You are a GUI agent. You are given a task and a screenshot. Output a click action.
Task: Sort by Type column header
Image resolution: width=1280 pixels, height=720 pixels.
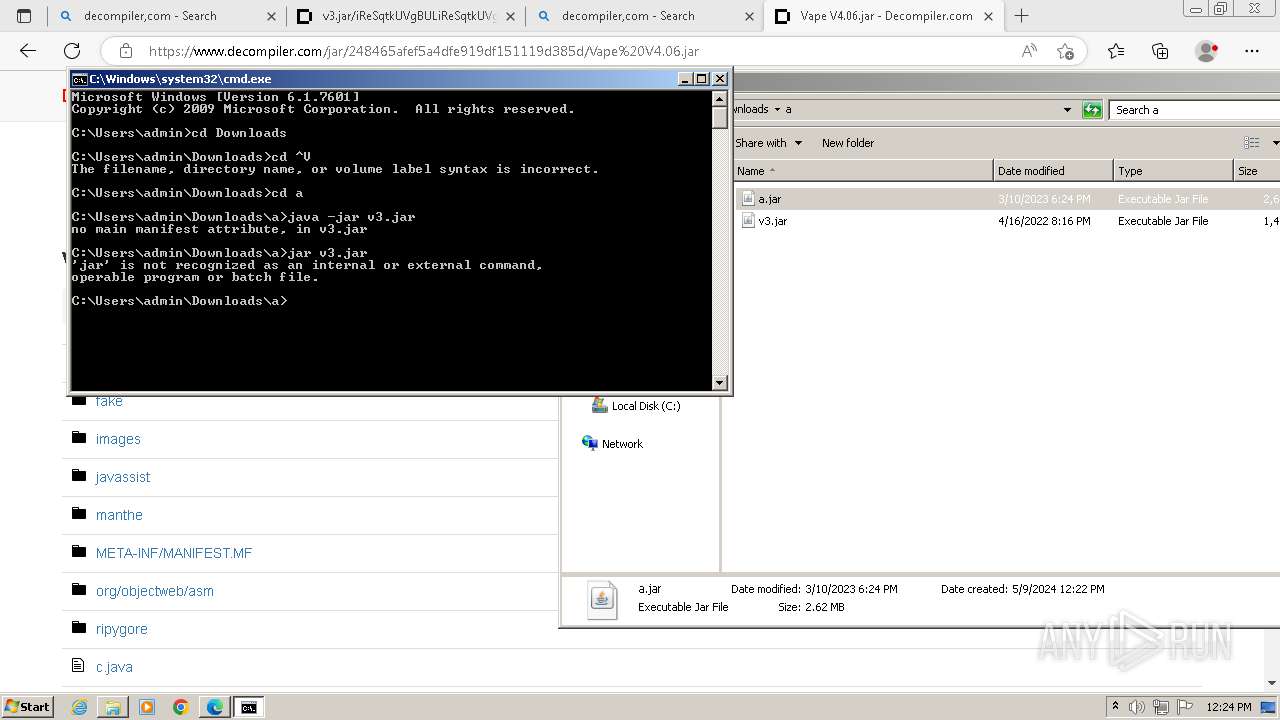pos(1173,171)
